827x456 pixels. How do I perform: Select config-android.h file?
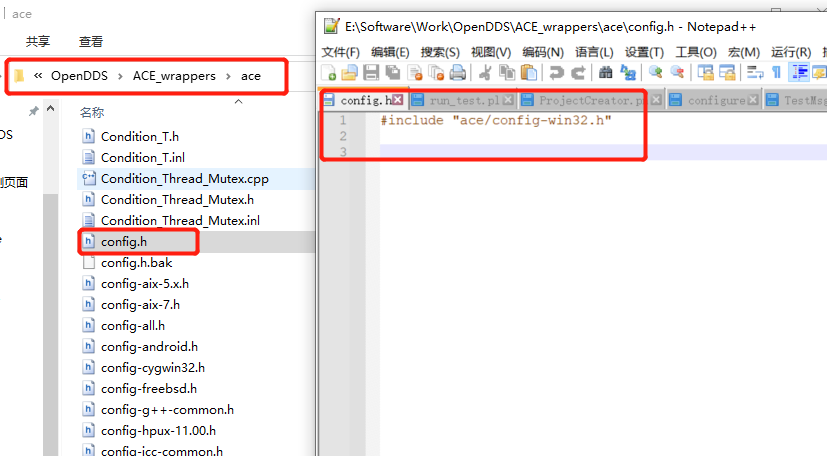point(149,346)
